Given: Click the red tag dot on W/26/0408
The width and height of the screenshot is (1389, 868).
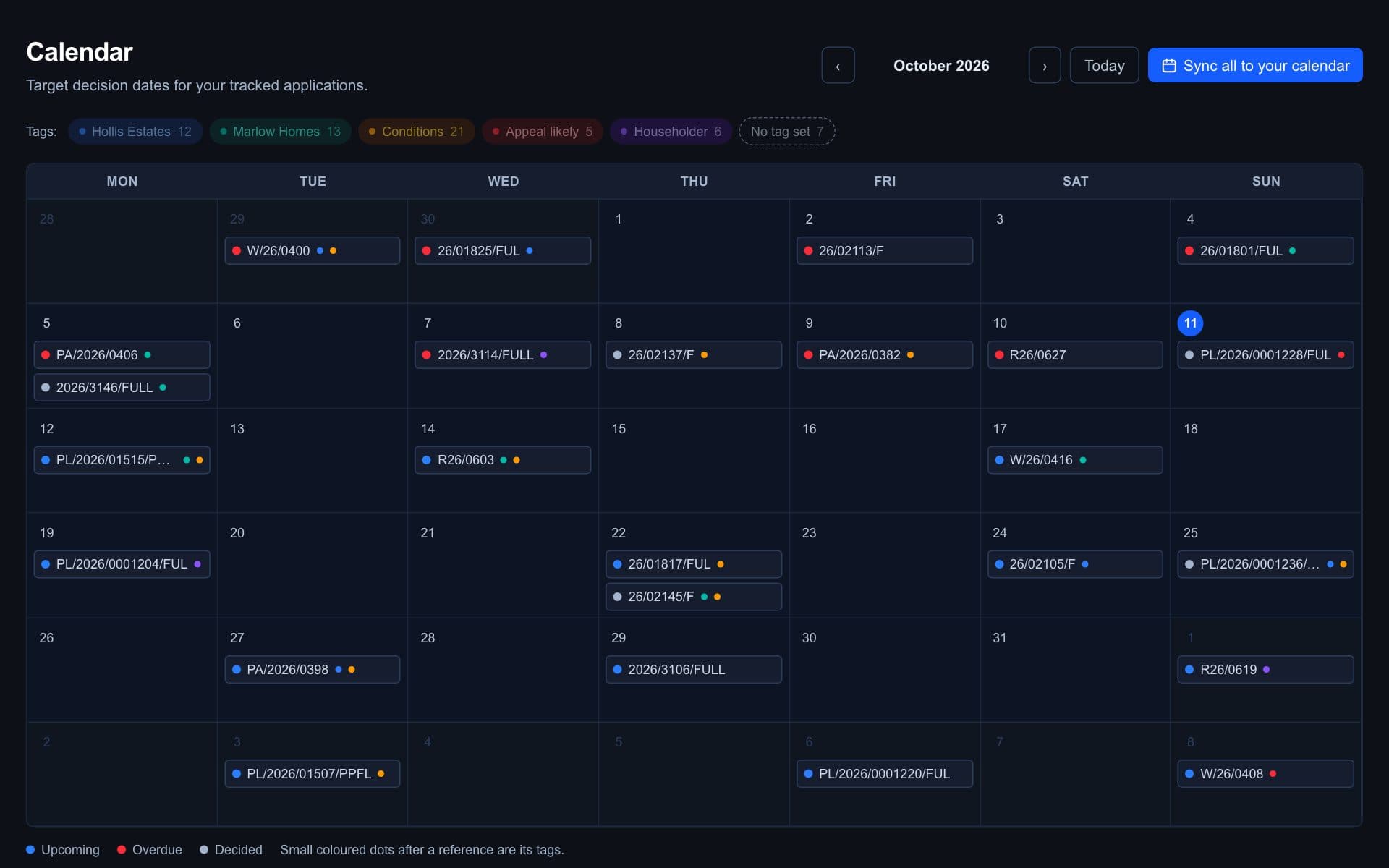Looking at the screenshot, I should click(1273, 773).
